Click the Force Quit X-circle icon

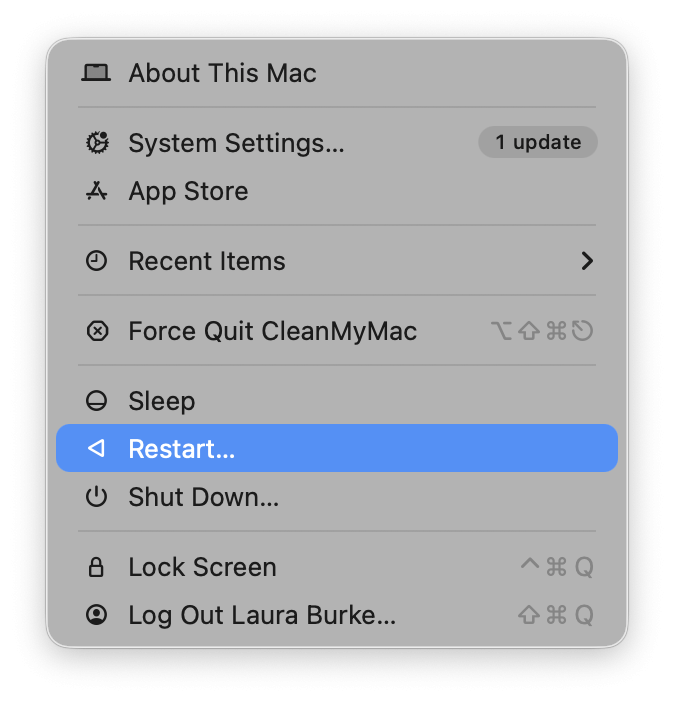pos(96,331)
